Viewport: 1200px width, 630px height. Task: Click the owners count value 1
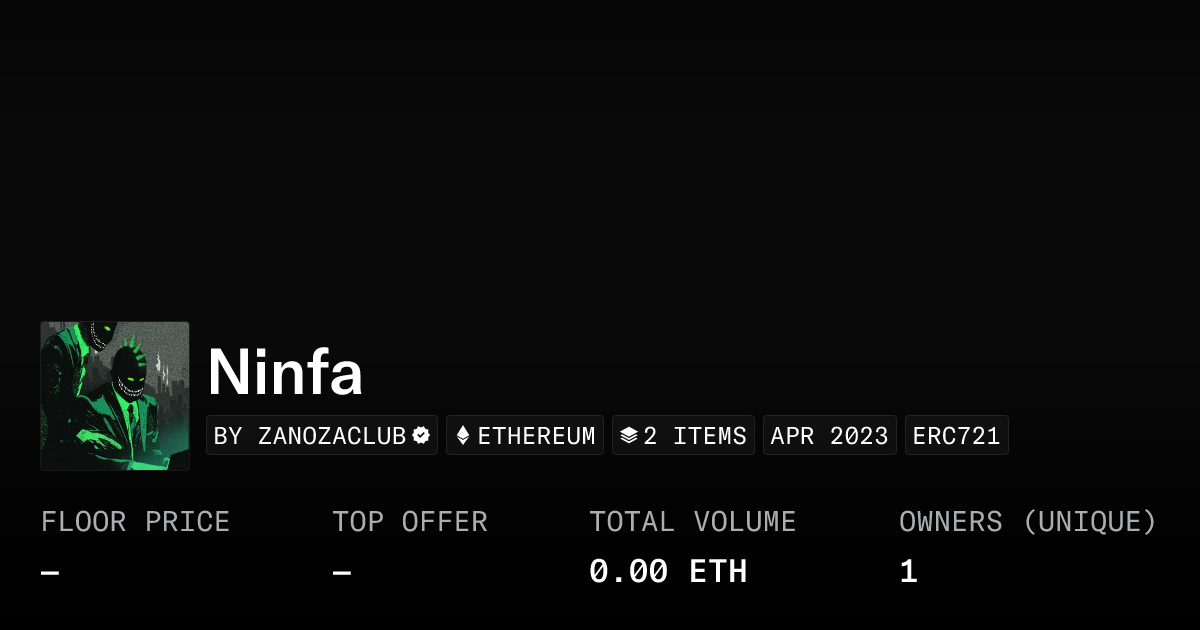(908, 572)
